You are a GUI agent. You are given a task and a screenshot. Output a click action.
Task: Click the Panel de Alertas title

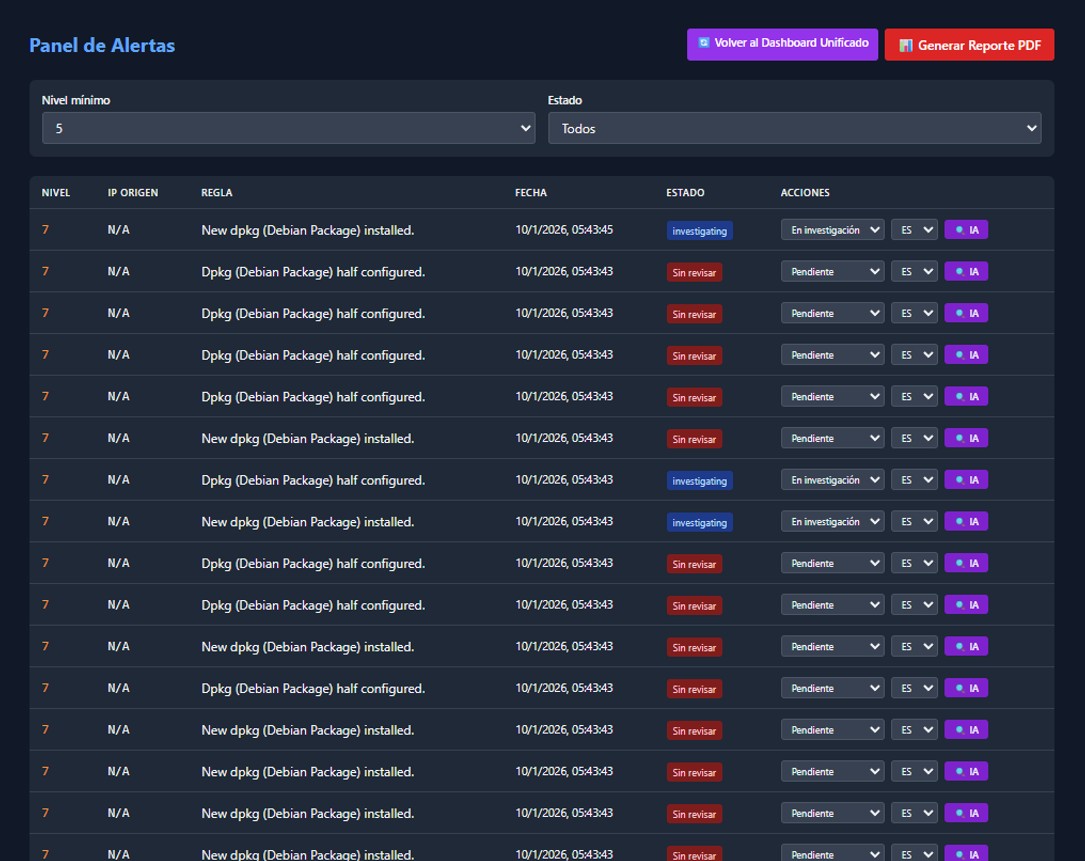(x=102, y=45)
